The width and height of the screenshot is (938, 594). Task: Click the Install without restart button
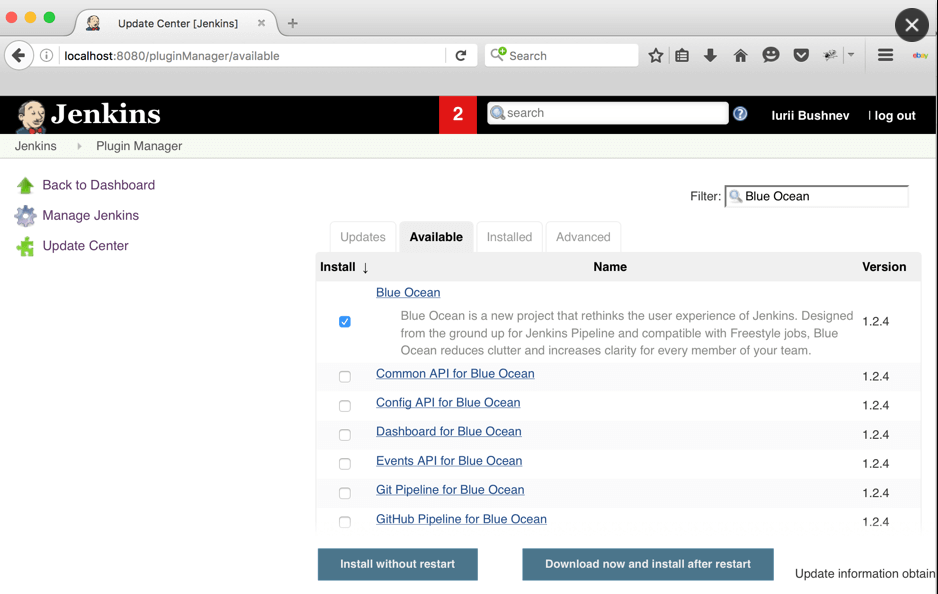point(397,564)
